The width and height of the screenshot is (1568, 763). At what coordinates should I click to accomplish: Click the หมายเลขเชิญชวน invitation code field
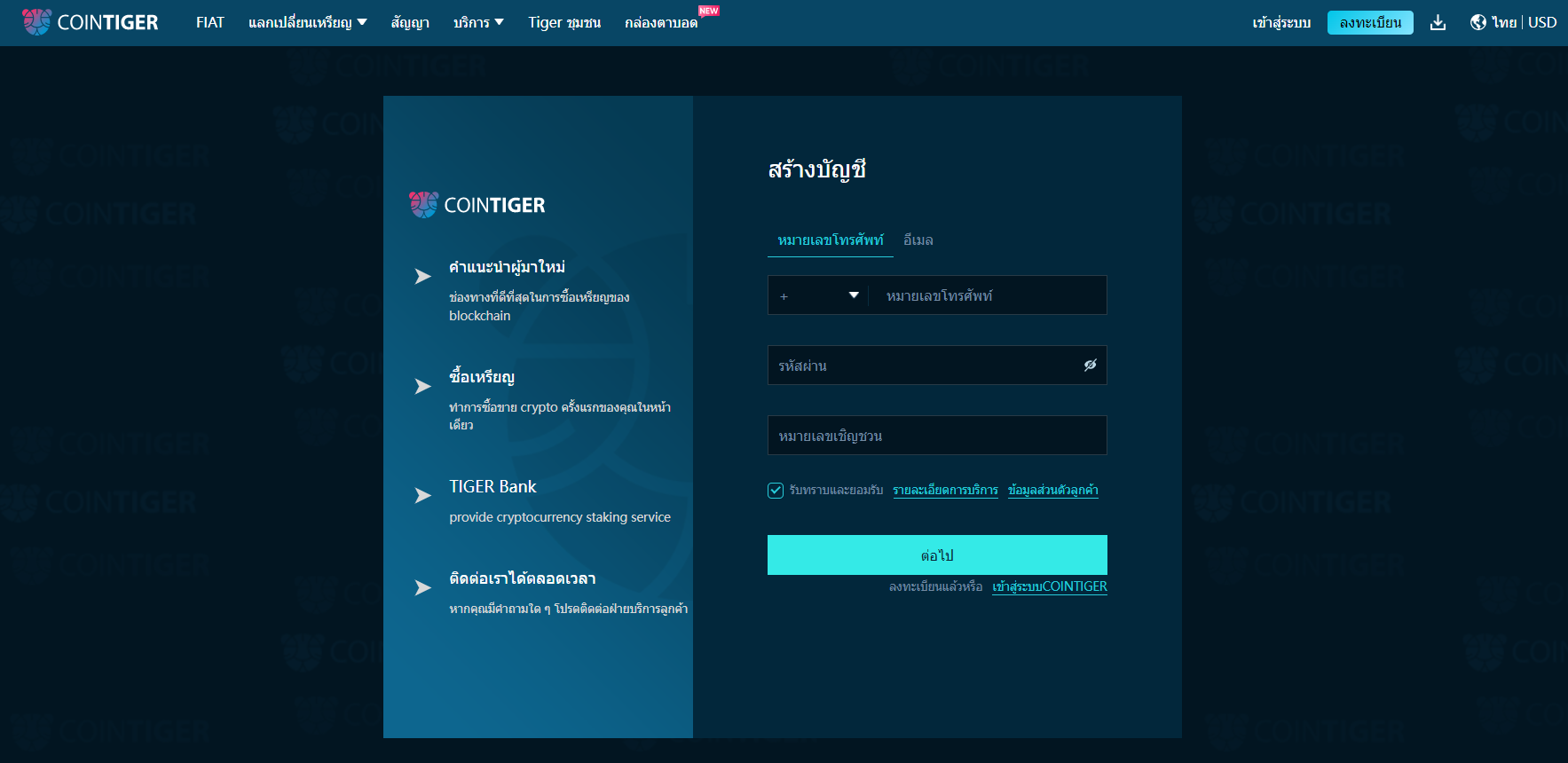(937, 436)
